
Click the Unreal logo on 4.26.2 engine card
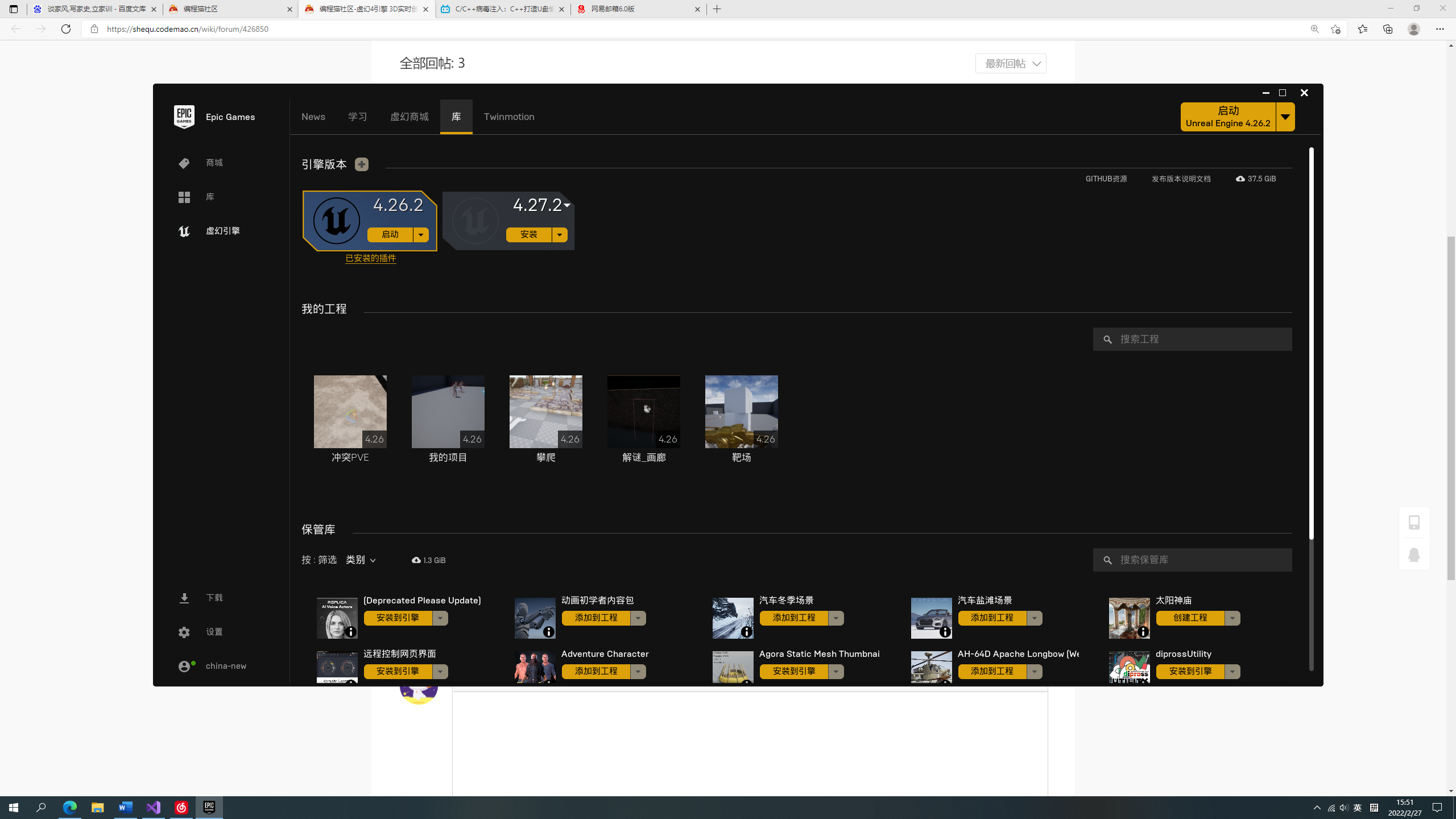tap(337, 220)
